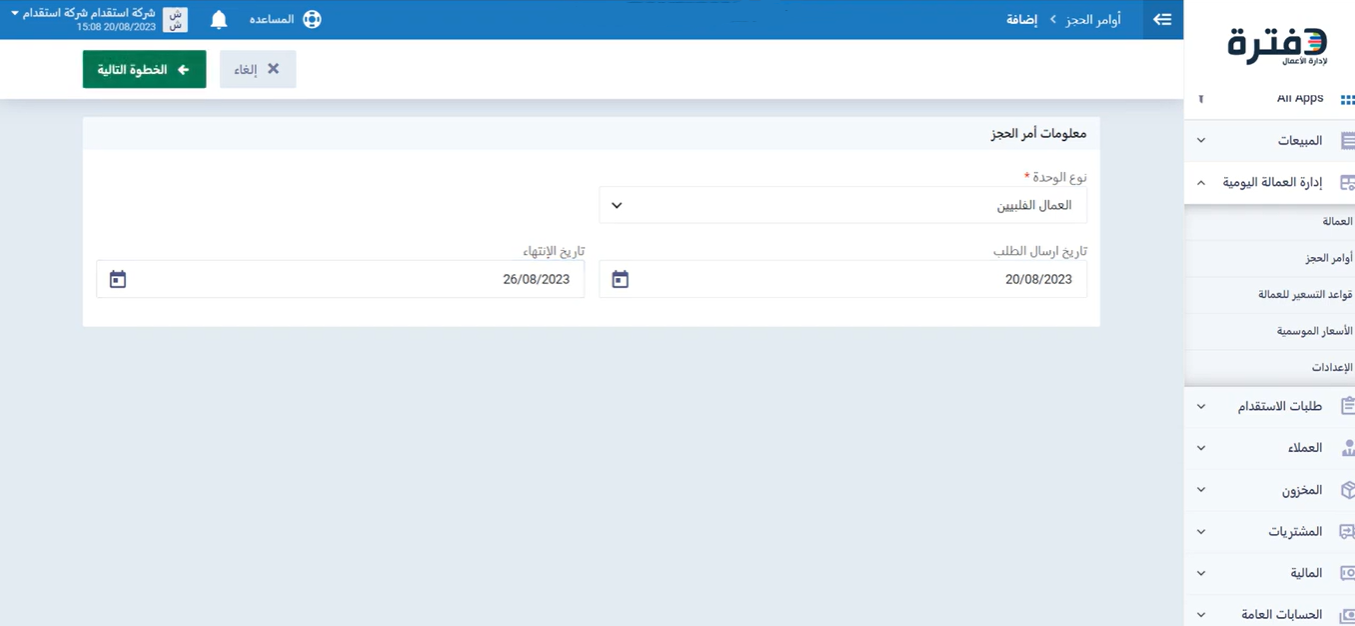Click the user avatar badge in header
Viewport: 1355px width, 626px height.
[175, 19]
